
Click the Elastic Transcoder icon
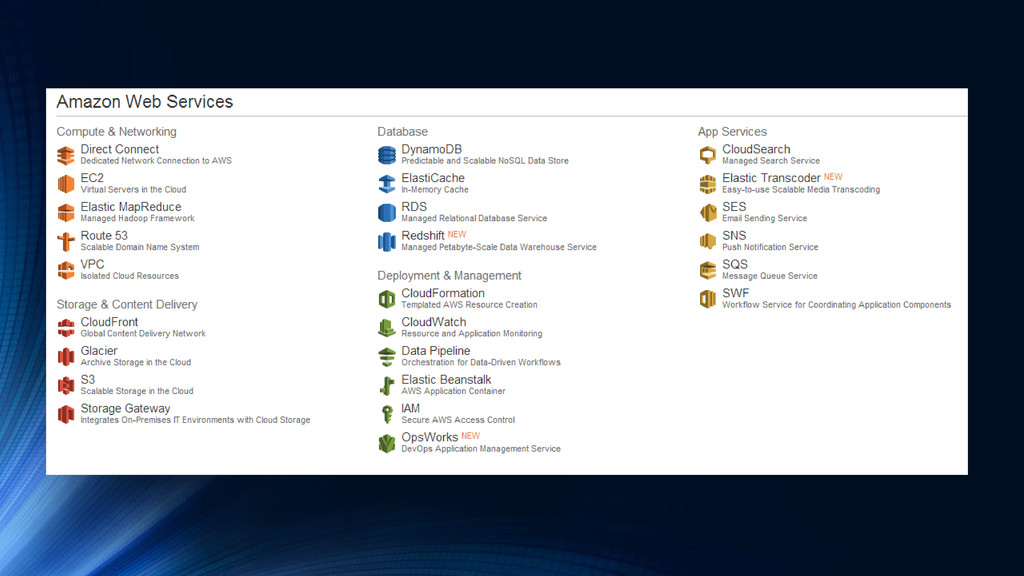(x=707, y=184)
